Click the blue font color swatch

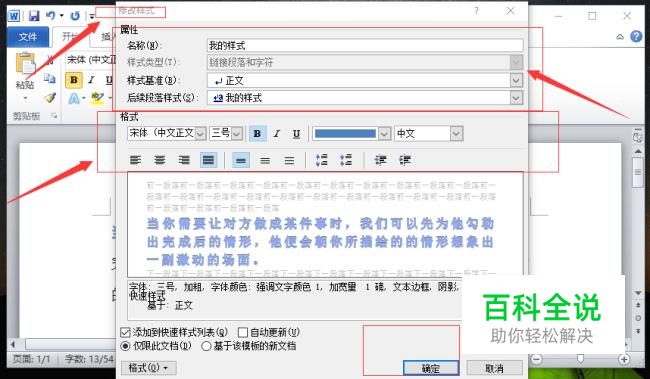pos(345,134)
